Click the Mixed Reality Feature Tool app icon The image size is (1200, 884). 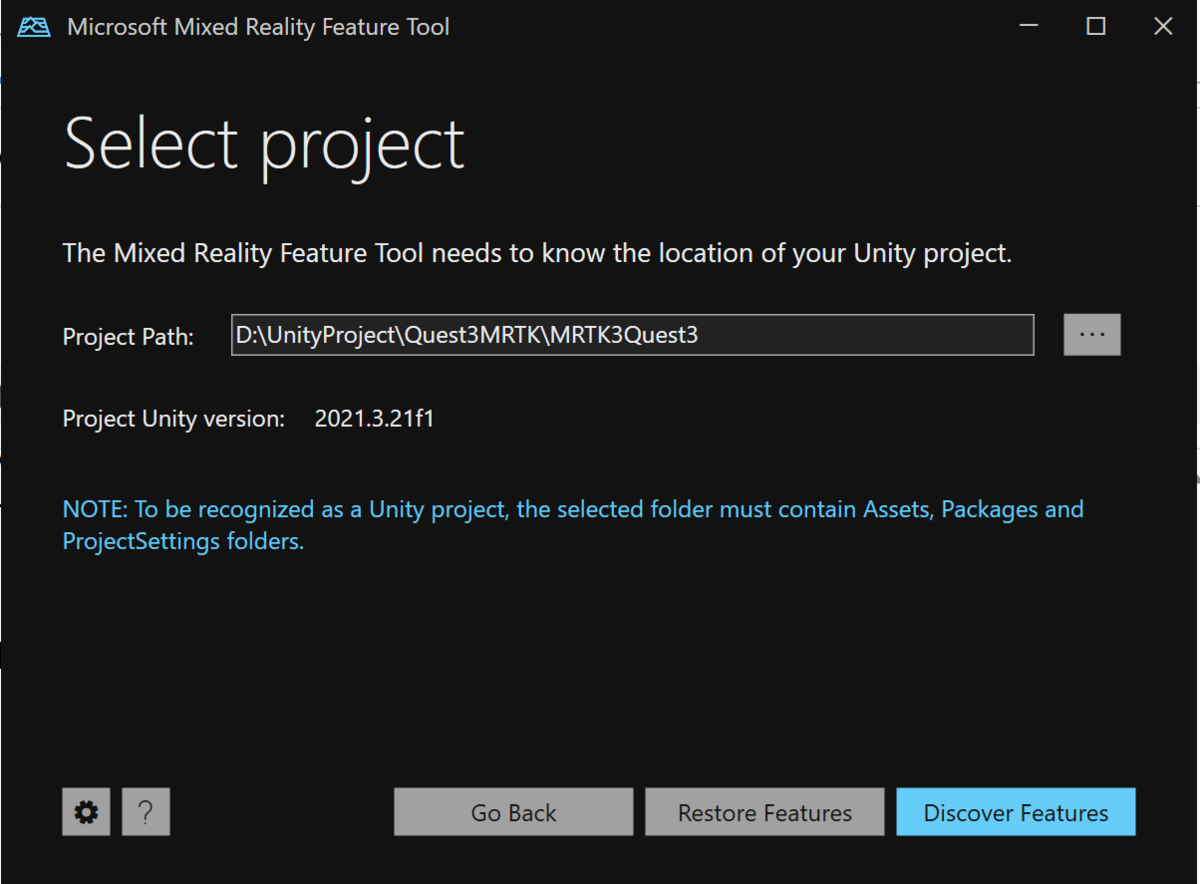point(34,27)
